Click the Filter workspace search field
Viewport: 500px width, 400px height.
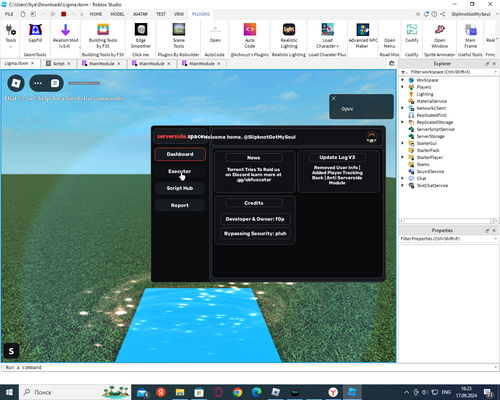[x=449, y=72]
